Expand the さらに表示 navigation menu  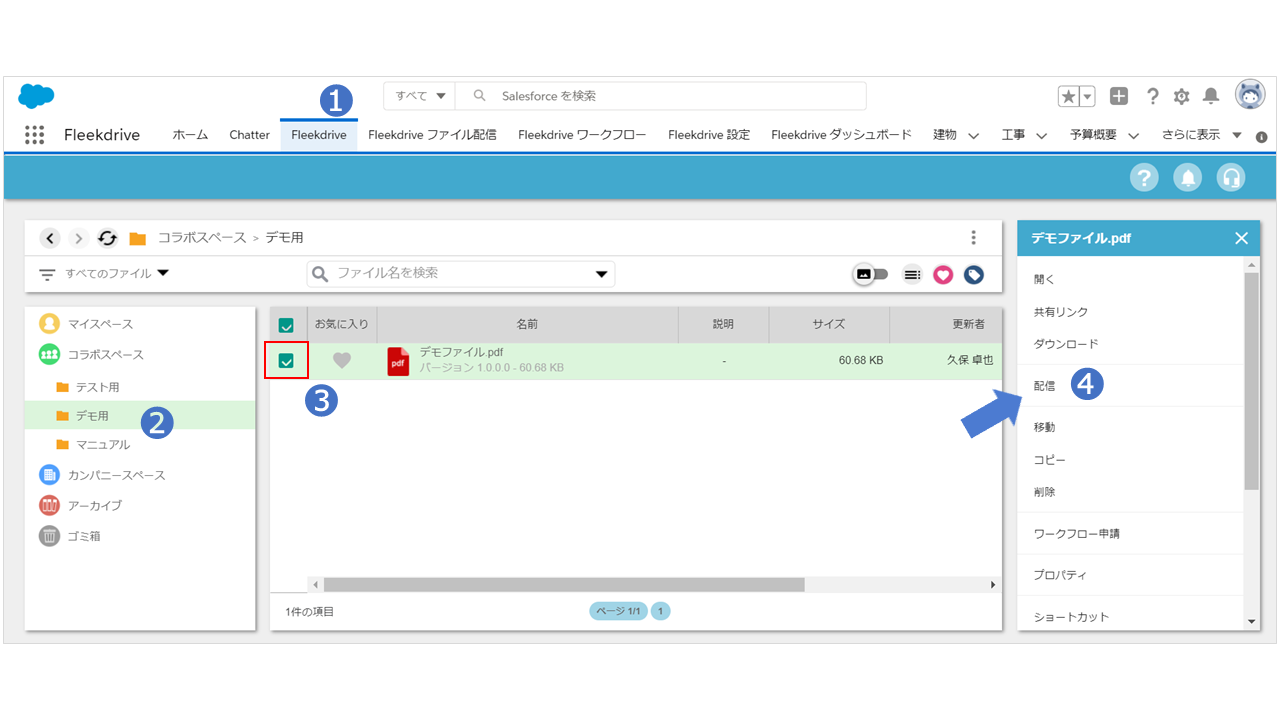tap(1200, 135)
